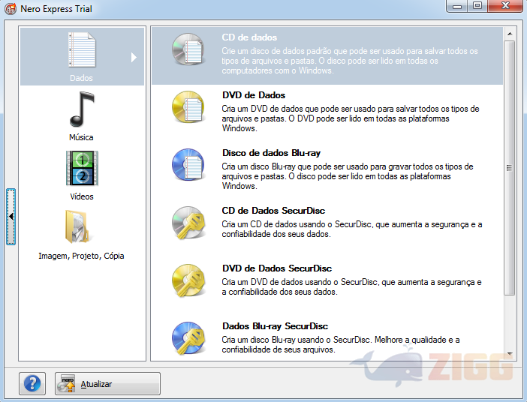Click the Dados Blu-ray SecurDisc key icon
The width and height of the screenshot is (527, 402).
click(188, 338)
